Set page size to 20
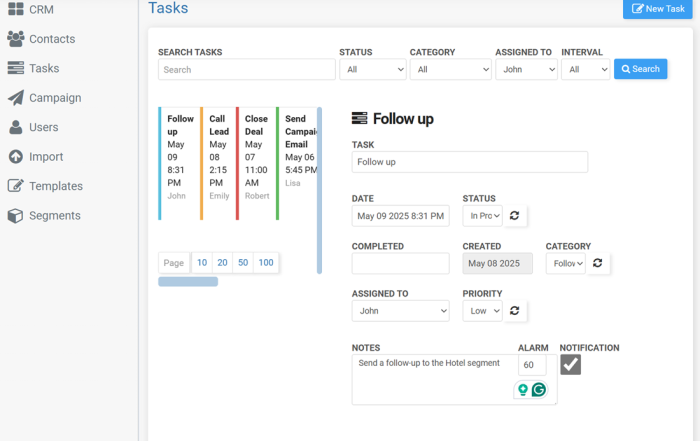Screen dimensions: 700x441 pyautogui.click(x=222, y=262)
